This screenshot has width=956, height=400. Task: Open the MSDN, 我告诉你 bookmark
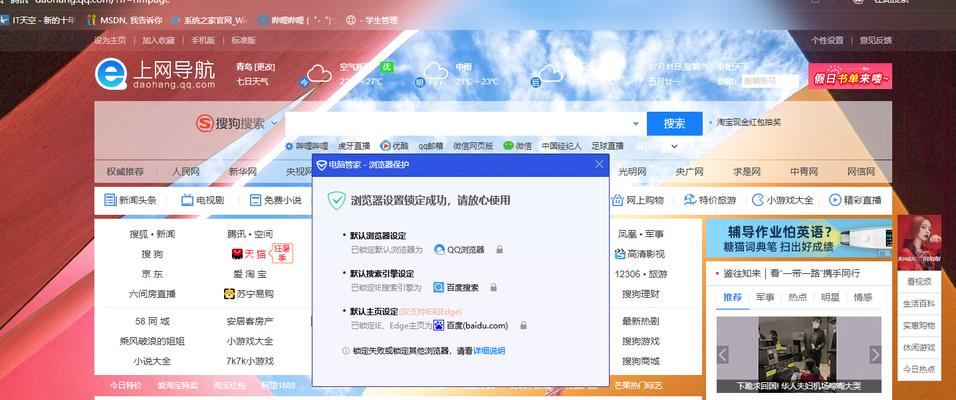pos(124,20)
